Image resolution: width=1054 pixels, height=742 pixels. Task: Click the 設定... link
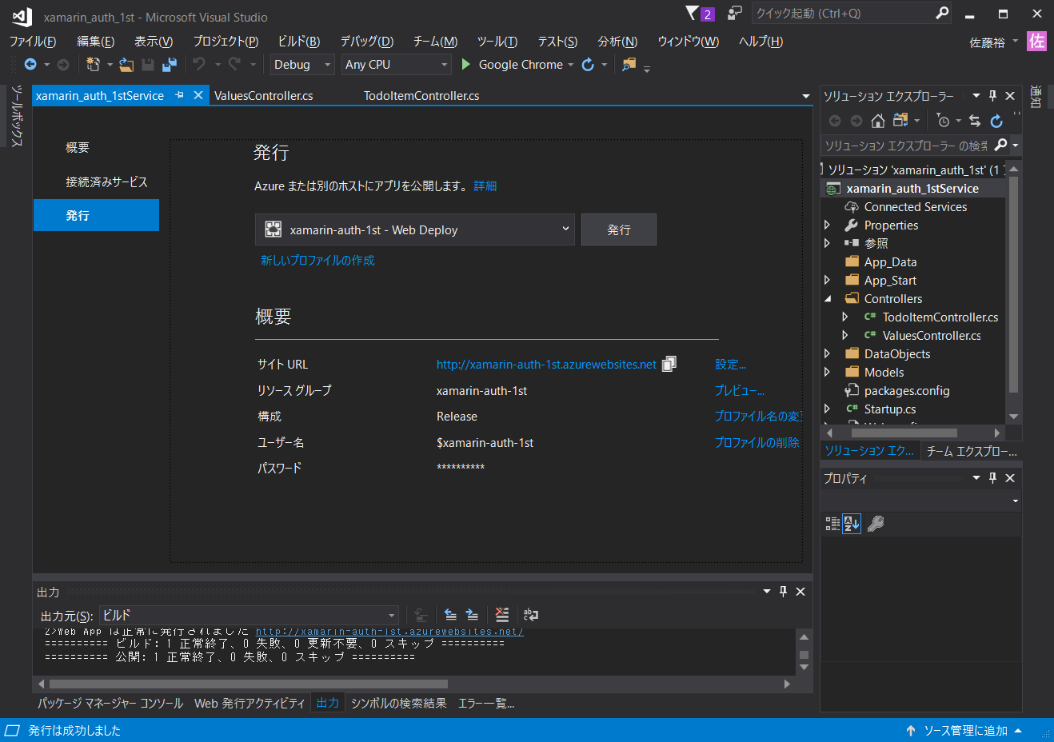(x=731, y=364)
